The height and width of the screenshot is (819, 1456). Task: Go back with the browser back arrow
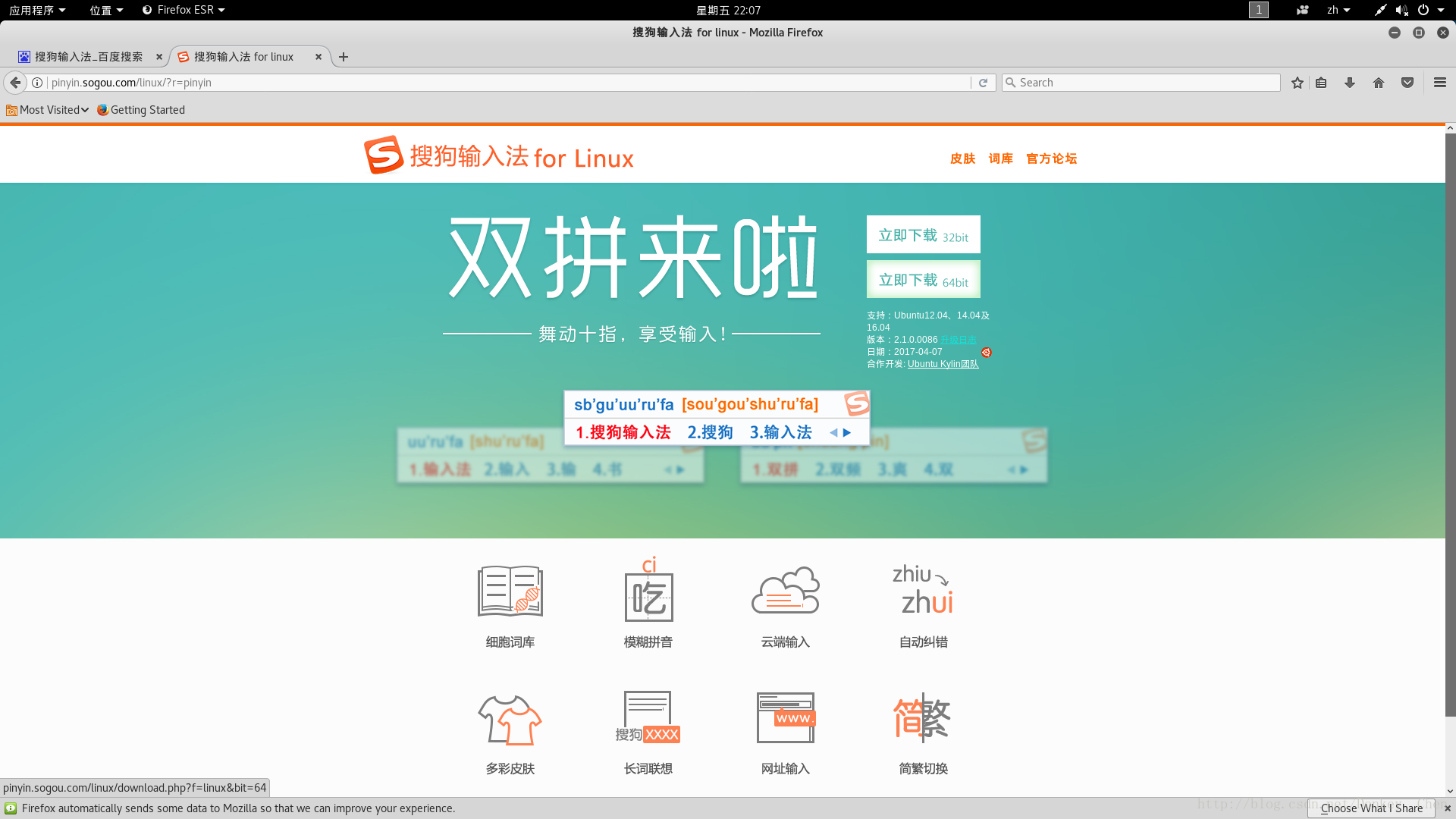pos(15,83)
